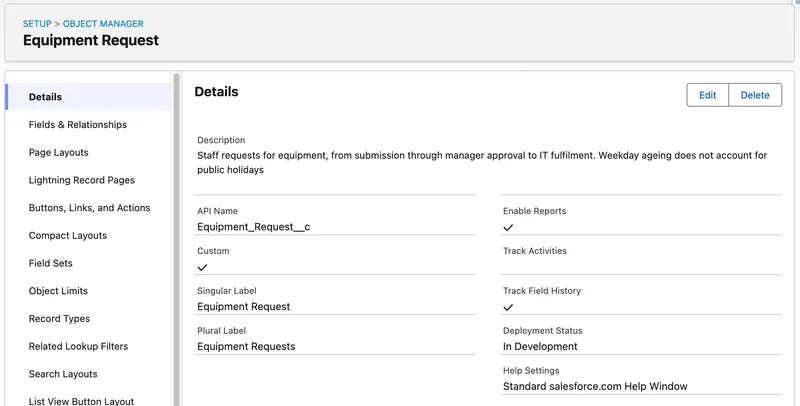Click the Track Field History checkmark

coord(508,307)
